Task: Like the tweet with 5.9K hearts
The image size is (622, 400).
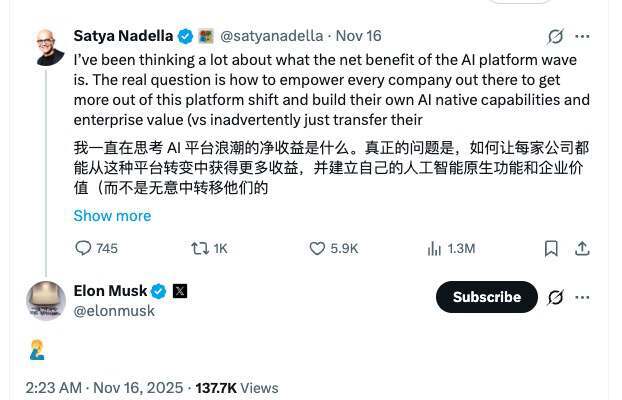Action: point(317,248)
